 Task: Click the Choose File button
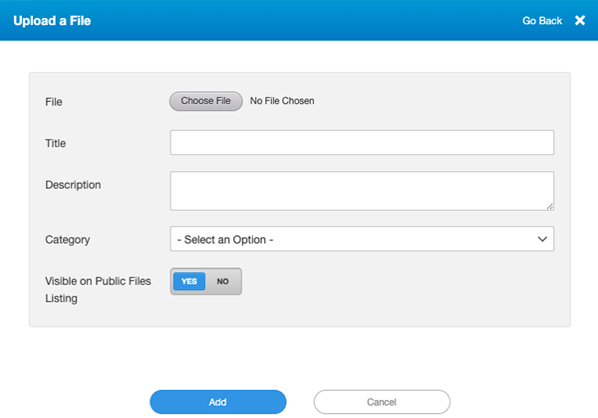(x=206, y=101)
